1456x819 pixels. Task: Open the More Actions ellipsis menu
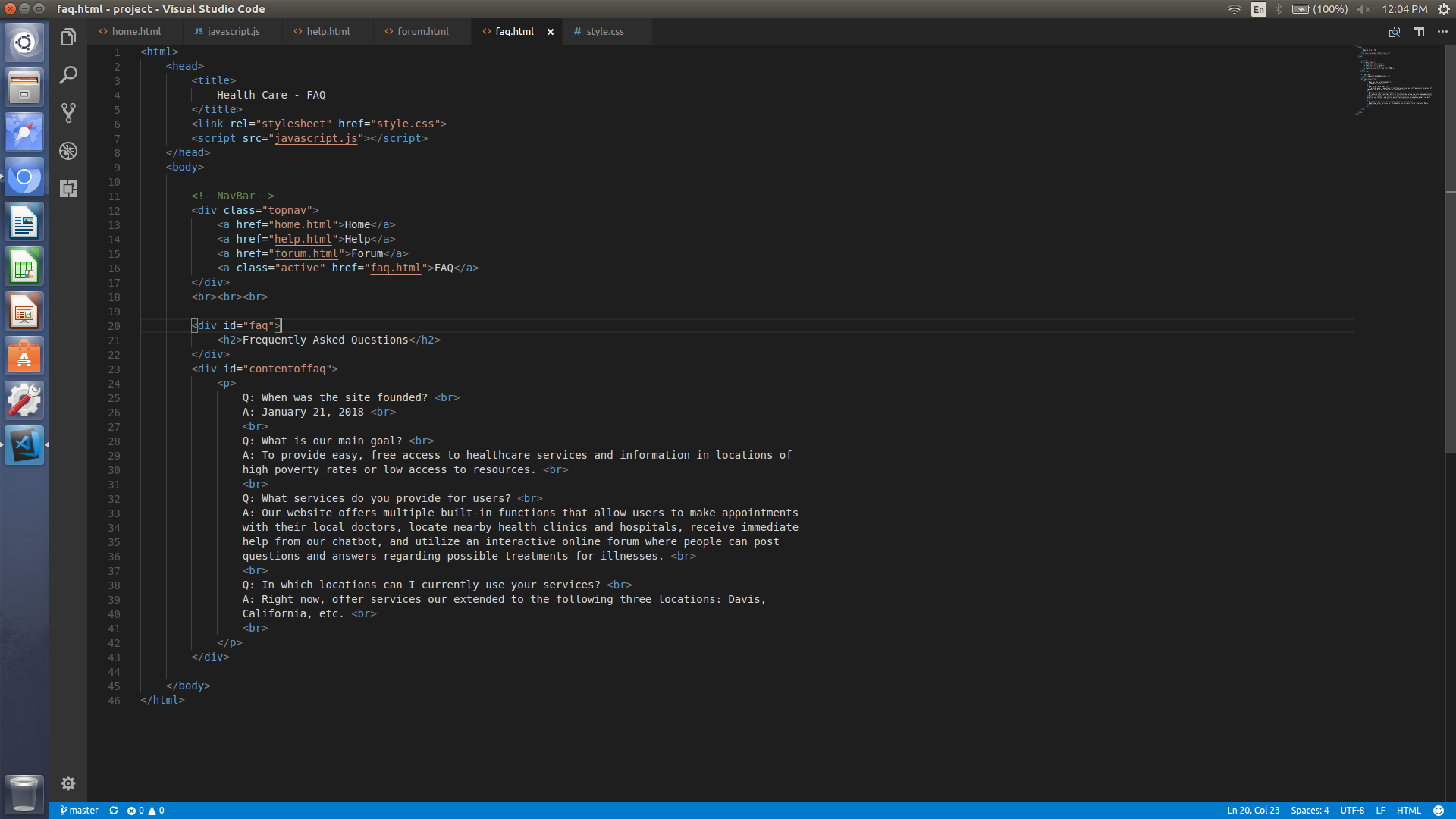1442,32
